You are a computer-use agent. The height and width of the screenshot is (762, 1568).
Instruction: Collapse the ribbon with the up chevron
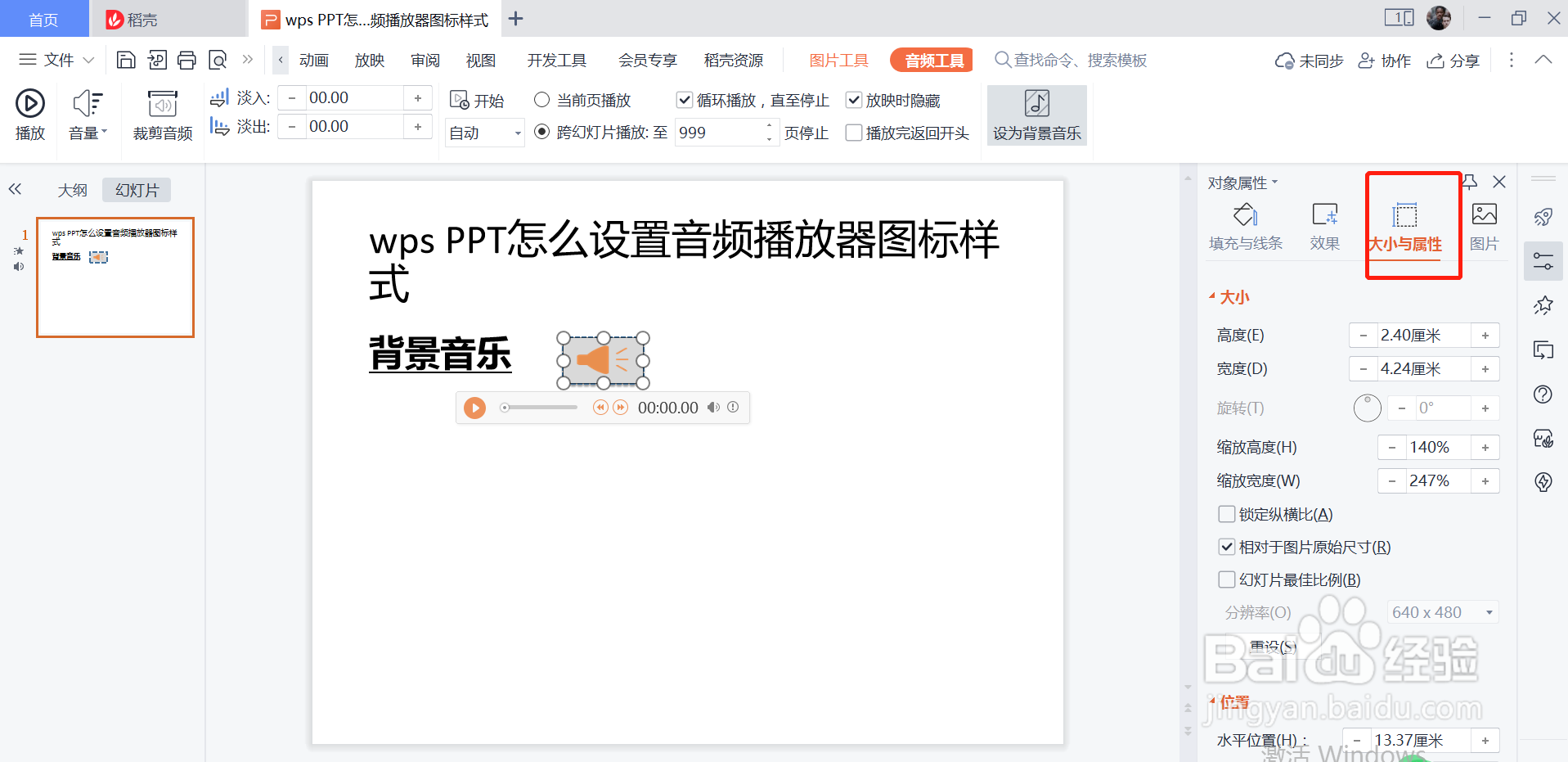1543,59
